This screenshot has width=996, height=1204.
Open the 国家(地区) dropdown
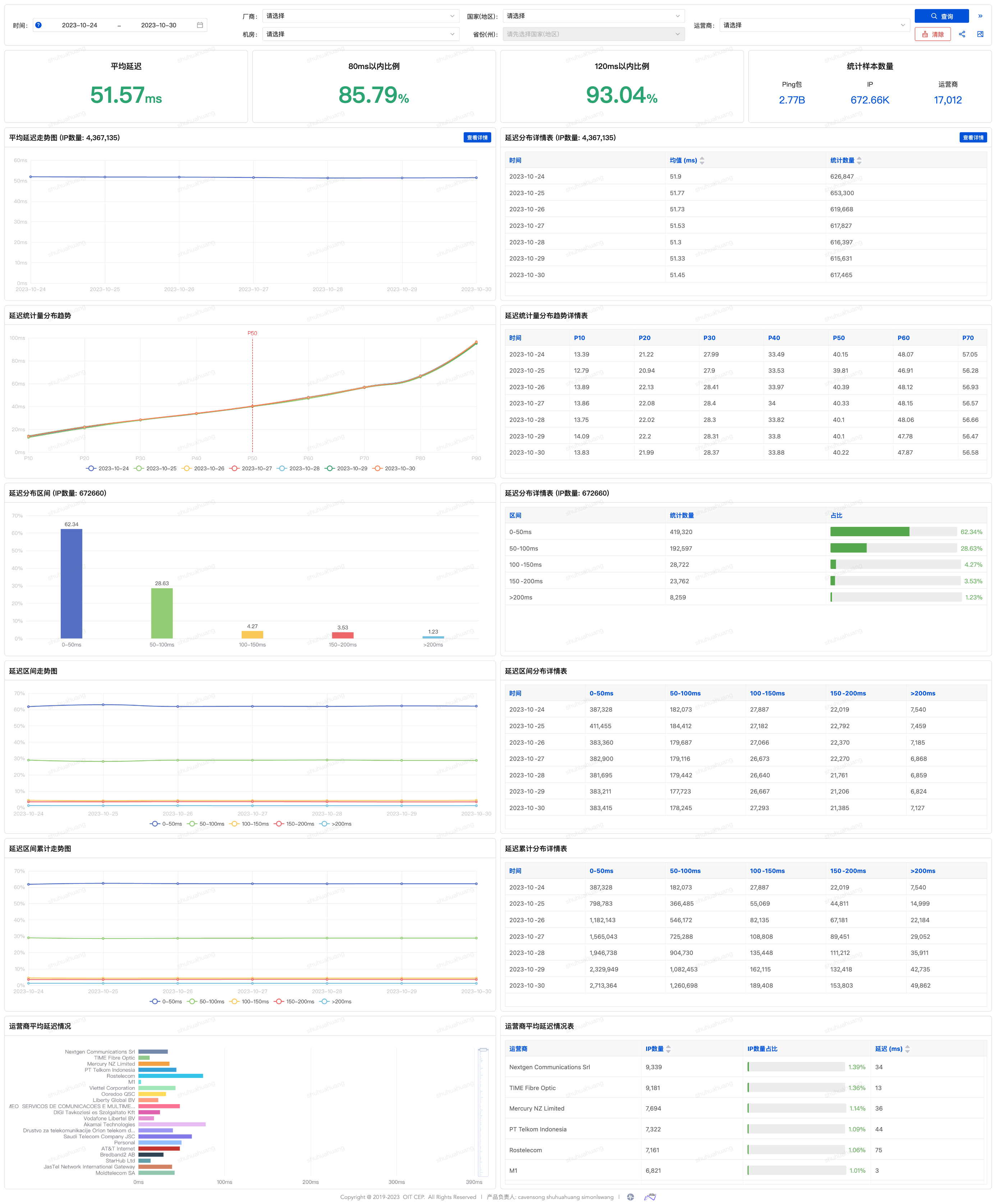coord(593,16)
